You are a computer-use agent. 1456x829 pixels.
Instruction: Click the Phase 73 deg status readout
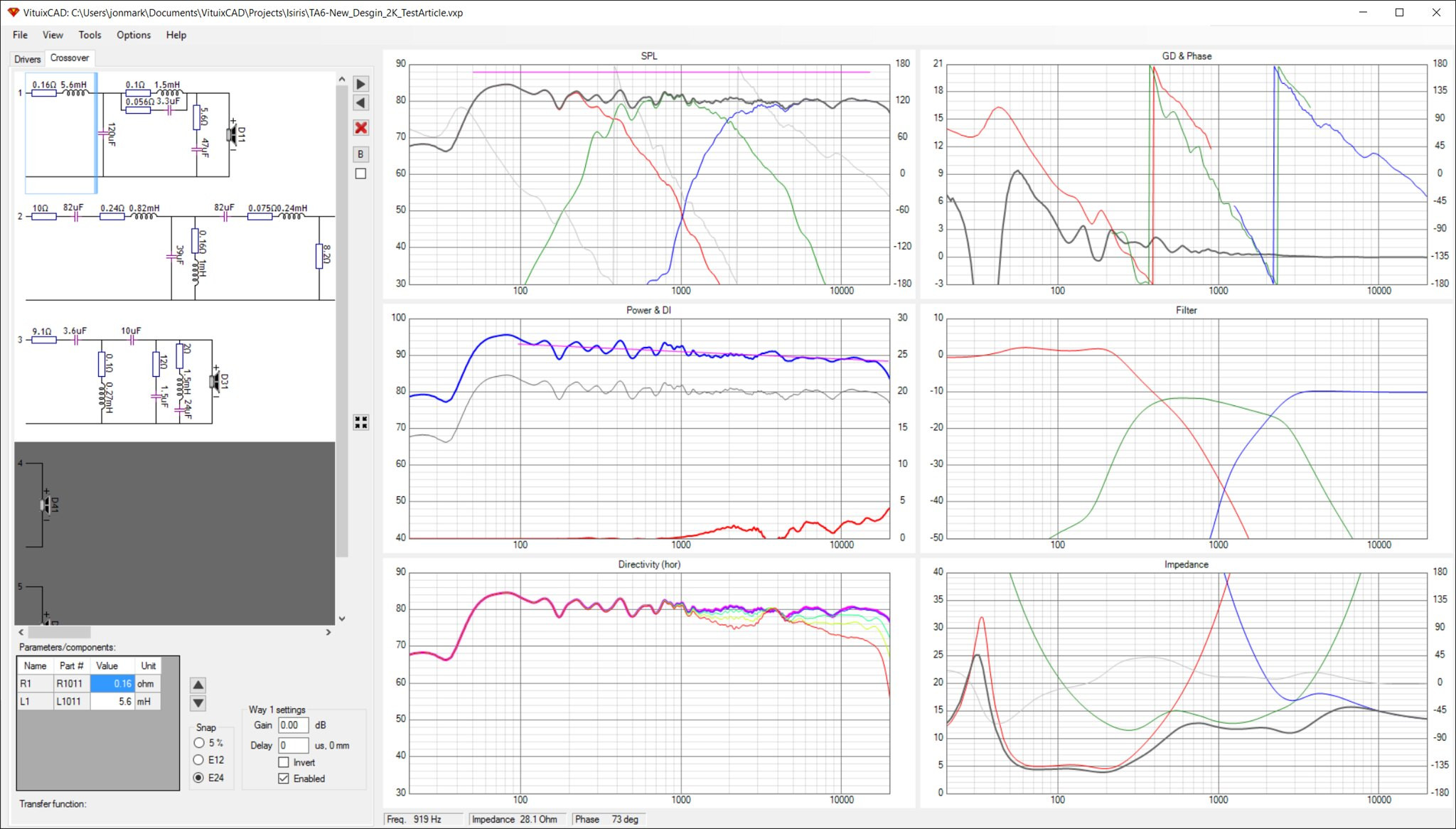pos(611,820)
